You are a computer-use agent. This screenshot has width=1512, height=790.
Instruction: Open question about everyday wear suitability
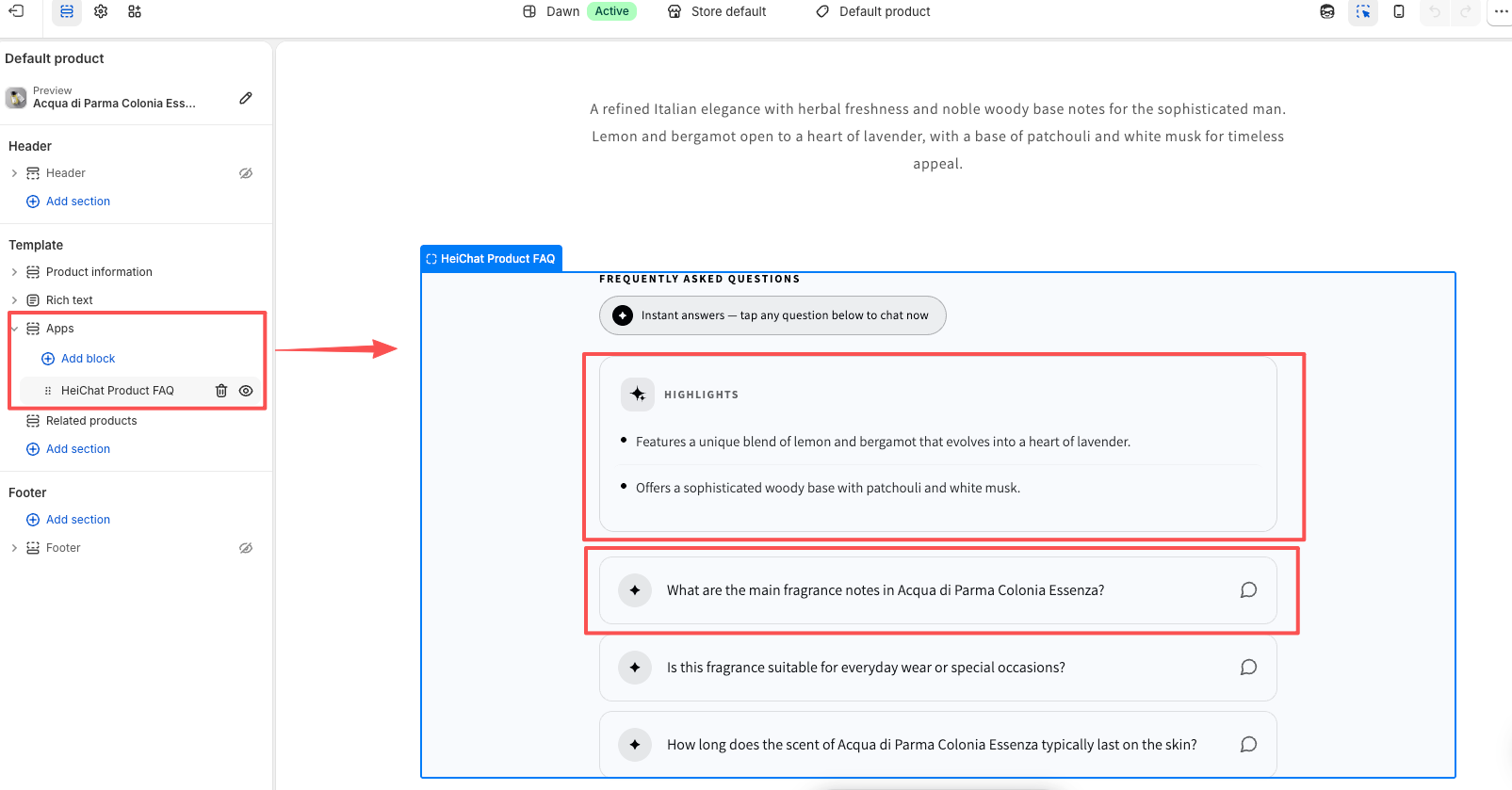tap(938, 668)
